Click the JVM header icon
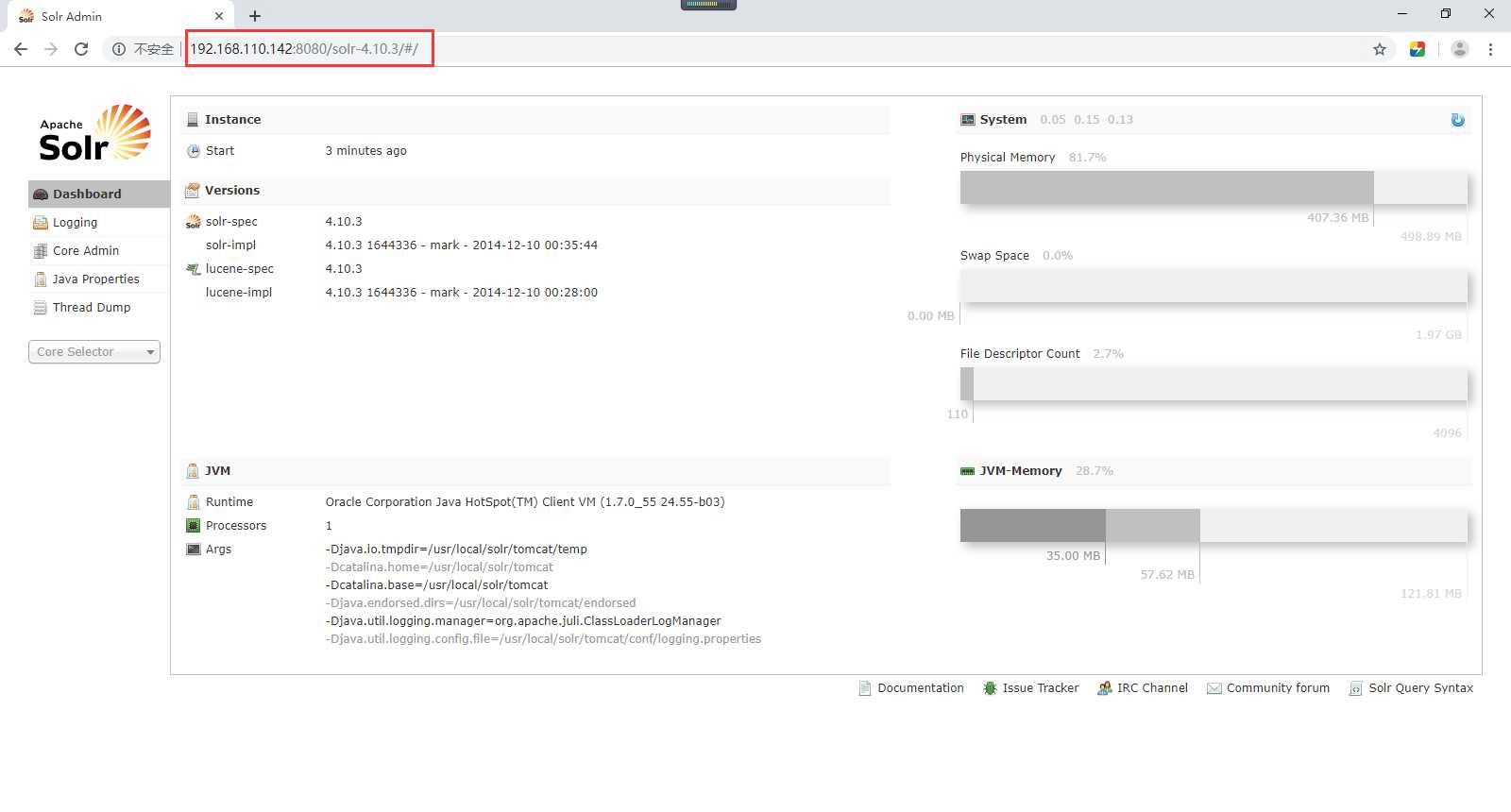Viewport: 1511px width, 812px height. pos(193,470)
